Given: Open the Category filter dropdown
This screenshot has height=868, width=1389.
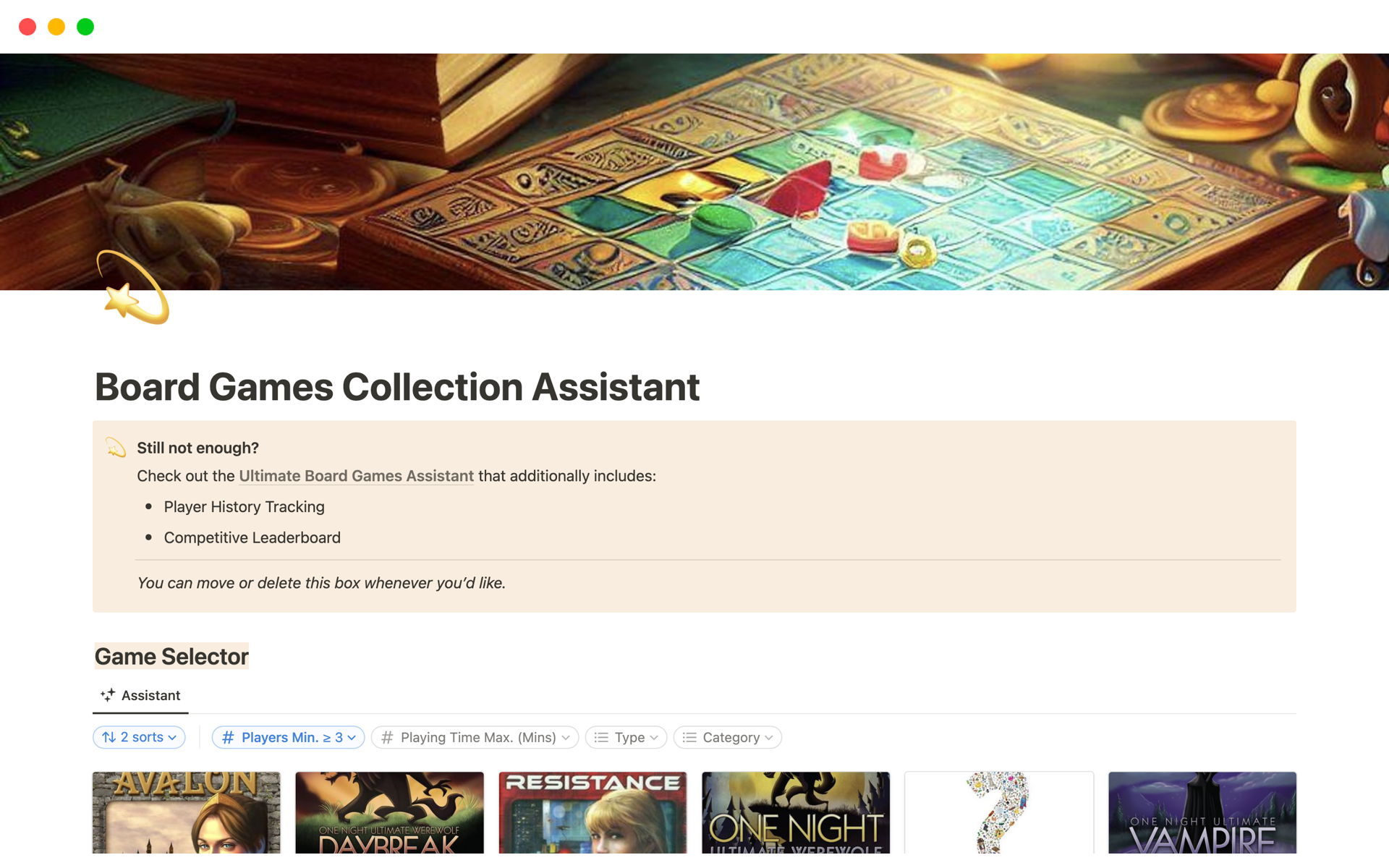Looking at the screenshot, I should 727,737.
